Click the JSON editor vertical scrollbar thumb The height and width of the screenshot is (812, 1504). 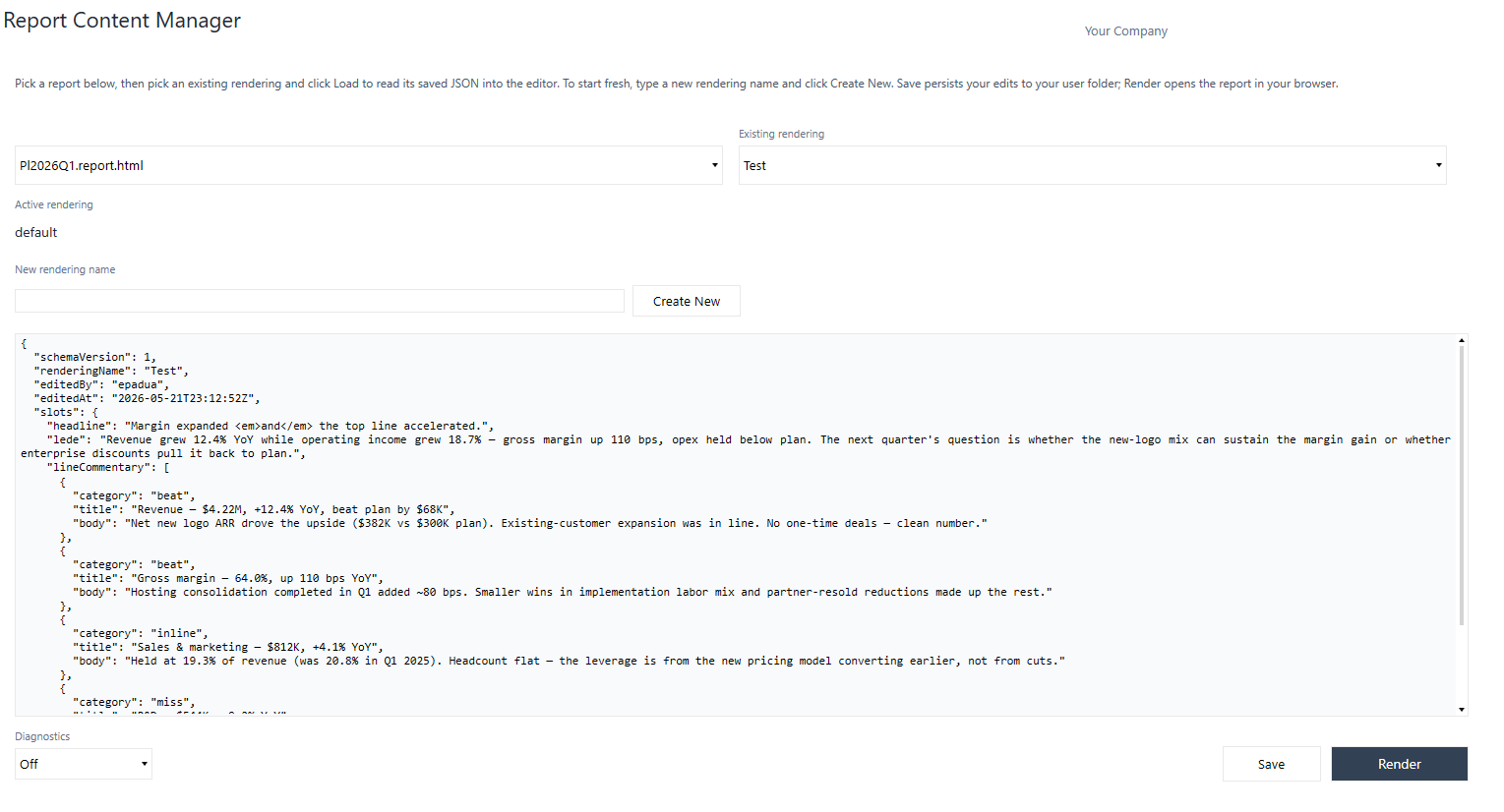[1462, 485]
